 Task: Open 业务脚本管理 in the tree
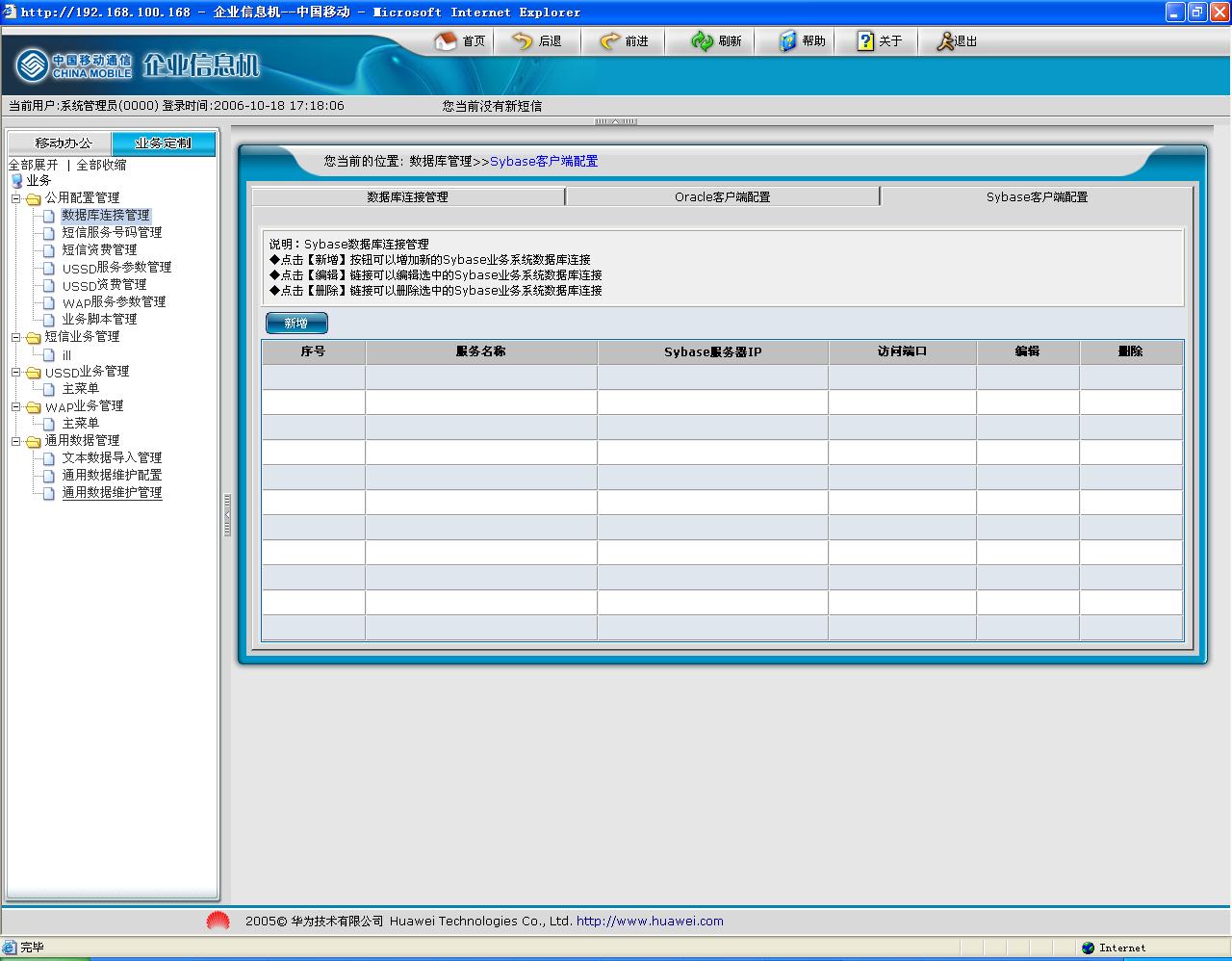pyautogui.click(x=99, y=320)
